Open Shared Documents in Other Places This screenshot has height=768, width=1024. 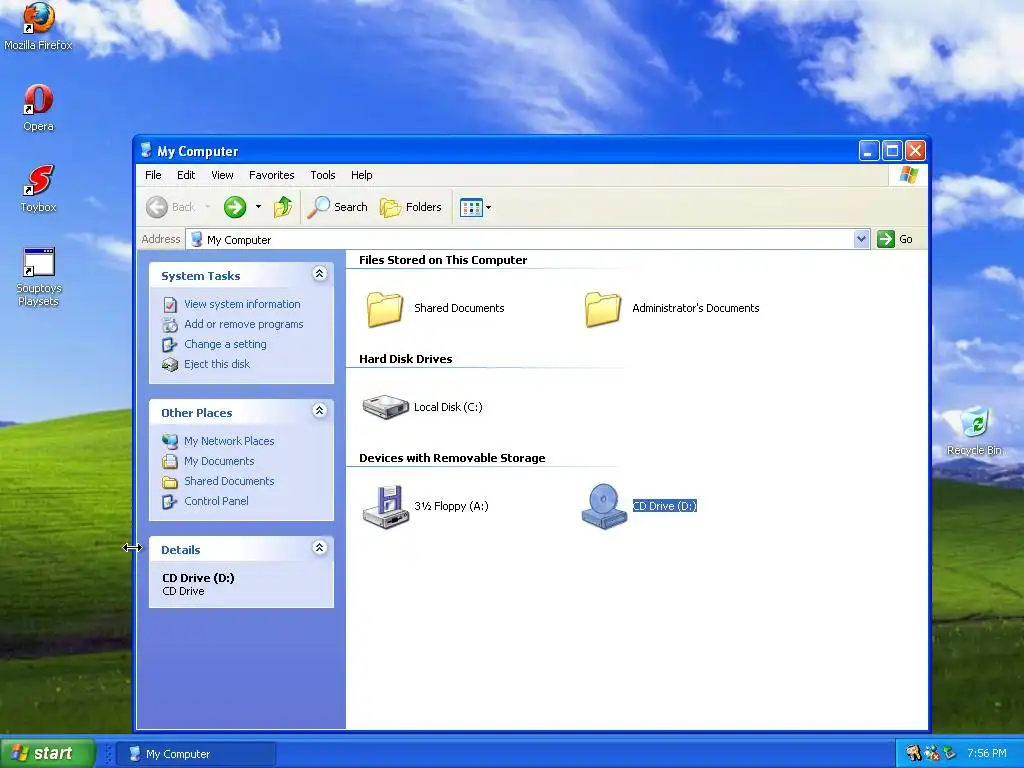[229, 481]
